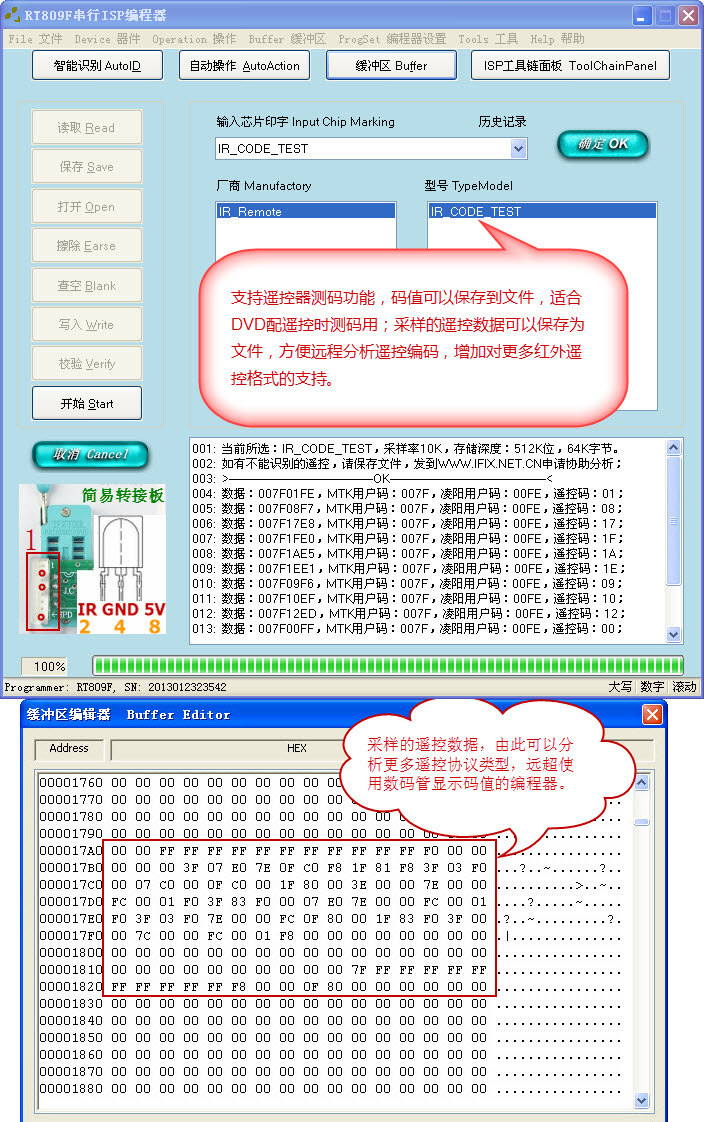Click the 打开 Open button
Image resolution: width=704 pixels, height=1122 pixels.
click(87, 206)
